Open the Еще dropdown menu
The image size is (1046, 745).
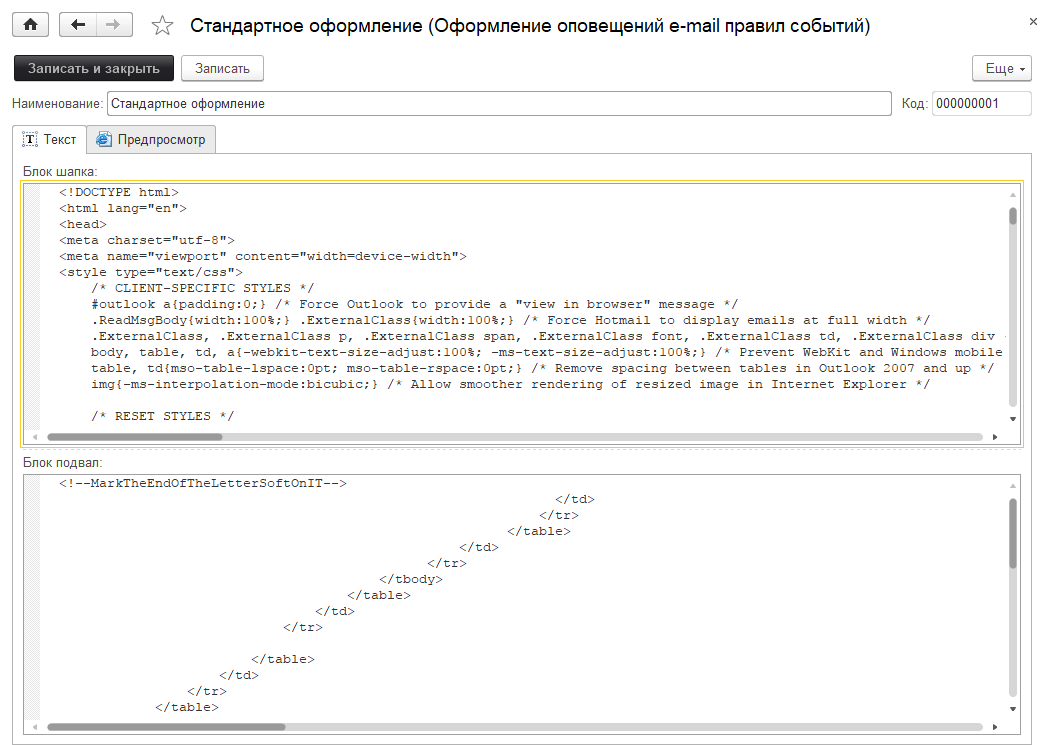[x=1004, y=68]
